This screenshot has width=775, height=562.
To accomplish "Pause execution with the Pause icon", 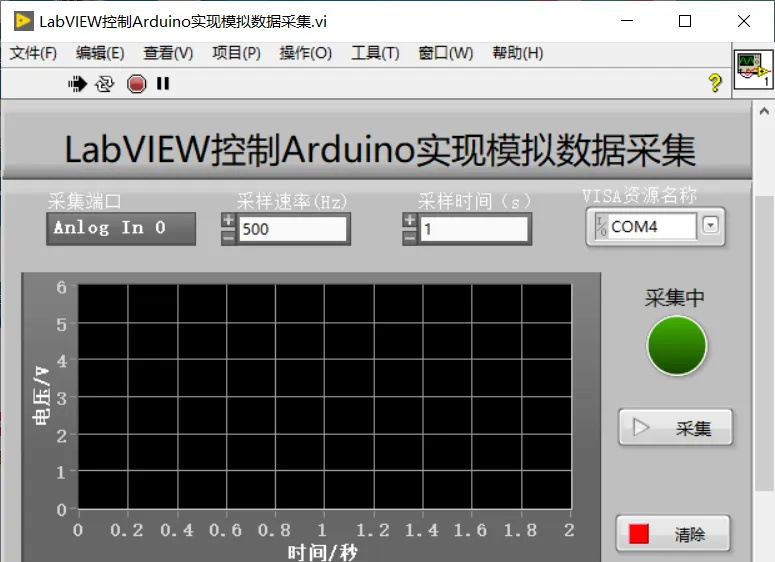I will (x=163, y=84).
